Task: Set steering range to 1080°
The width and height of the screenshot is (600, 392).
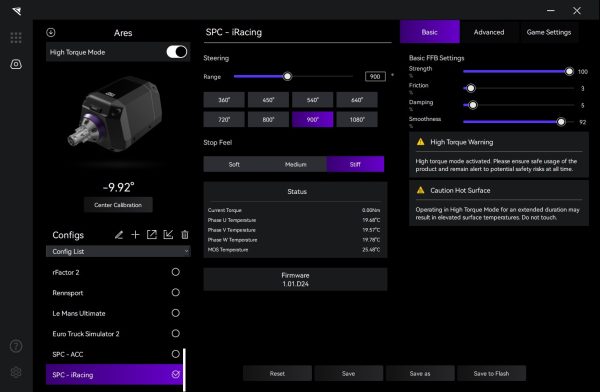Action: [x=357, y=119]
